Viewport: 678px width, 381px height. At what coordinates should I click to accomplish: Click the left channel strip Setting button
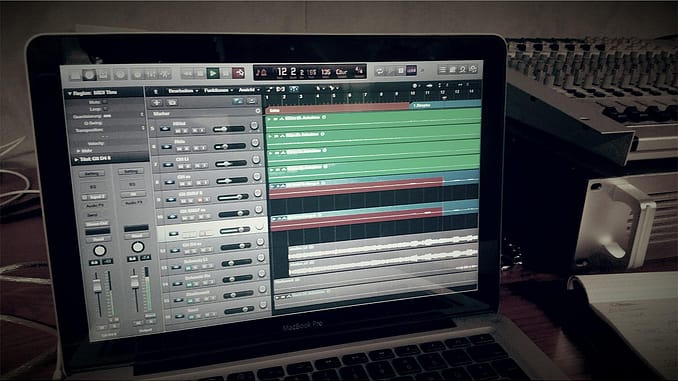pos(91,173)
